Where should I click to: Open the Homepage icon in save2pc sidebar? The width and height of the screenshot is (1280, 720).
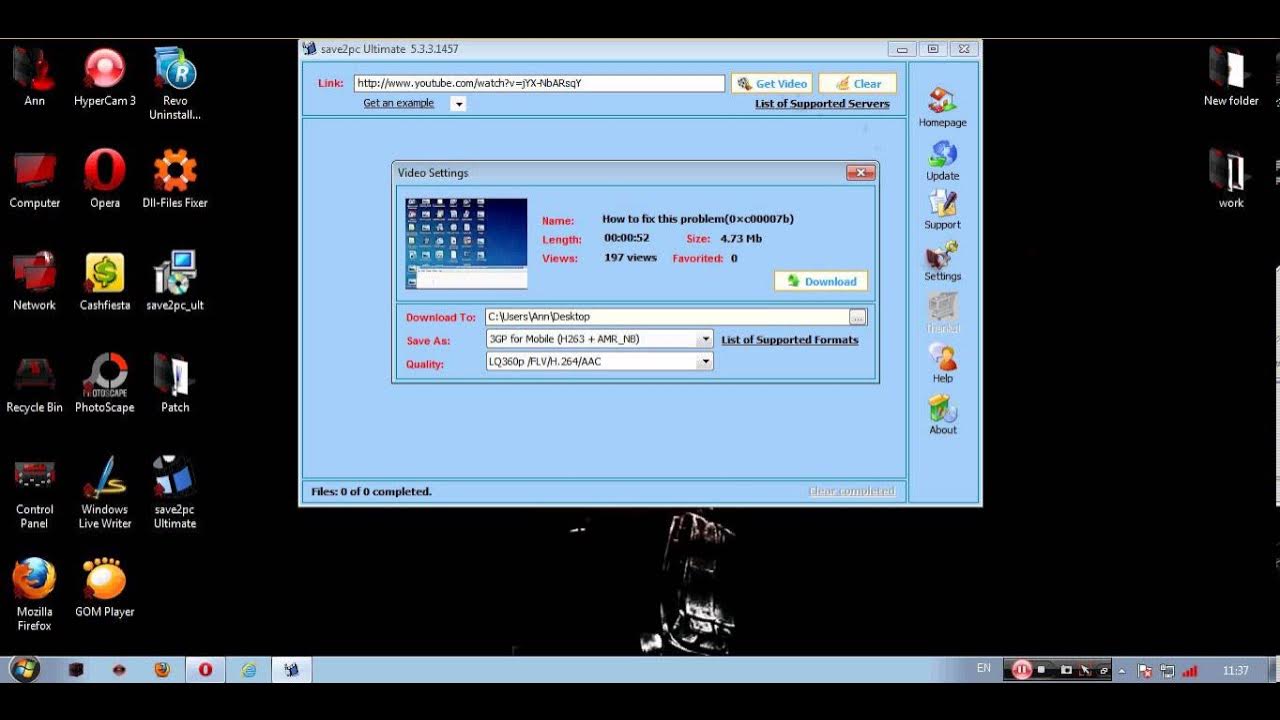point(942,108)
